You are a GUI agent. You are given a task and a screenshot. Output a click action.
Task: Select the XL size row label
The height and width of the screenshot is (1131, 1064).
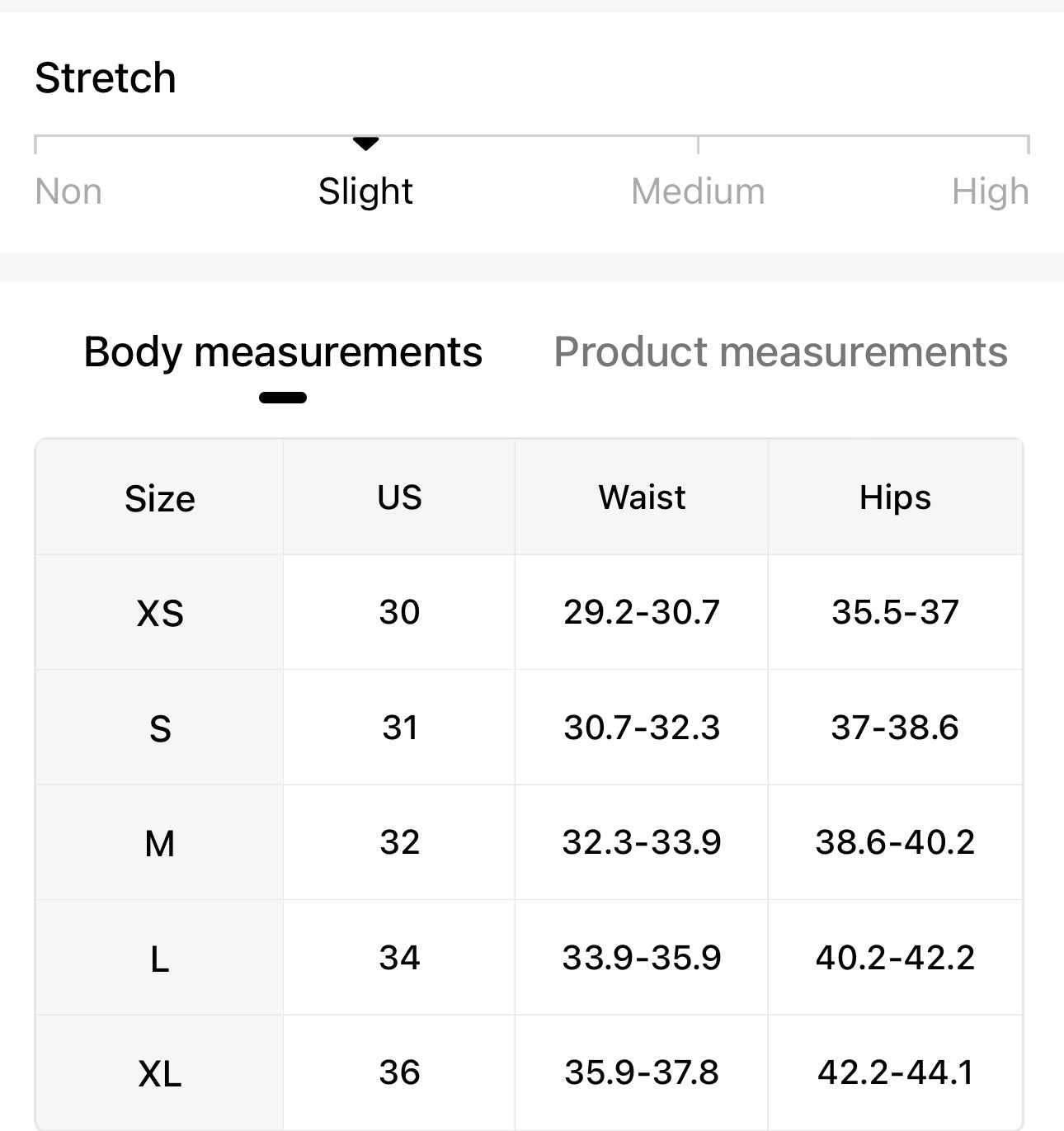[160, 1073]
